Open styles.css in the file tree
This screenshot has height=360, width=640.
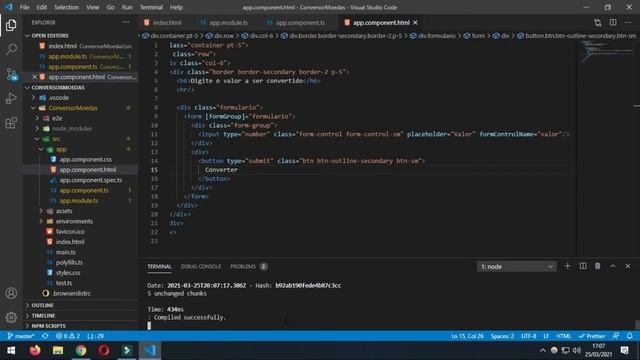(68, 272)
